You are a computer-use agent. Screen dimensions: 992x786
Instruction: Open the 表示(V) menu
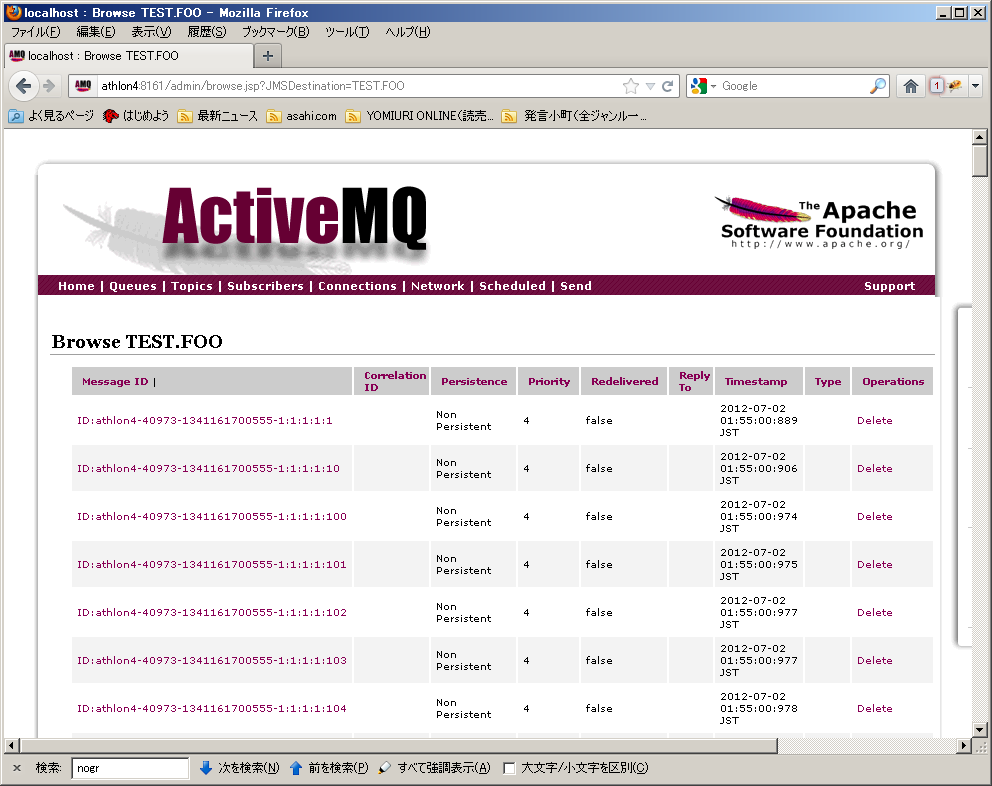pos(151,32)
